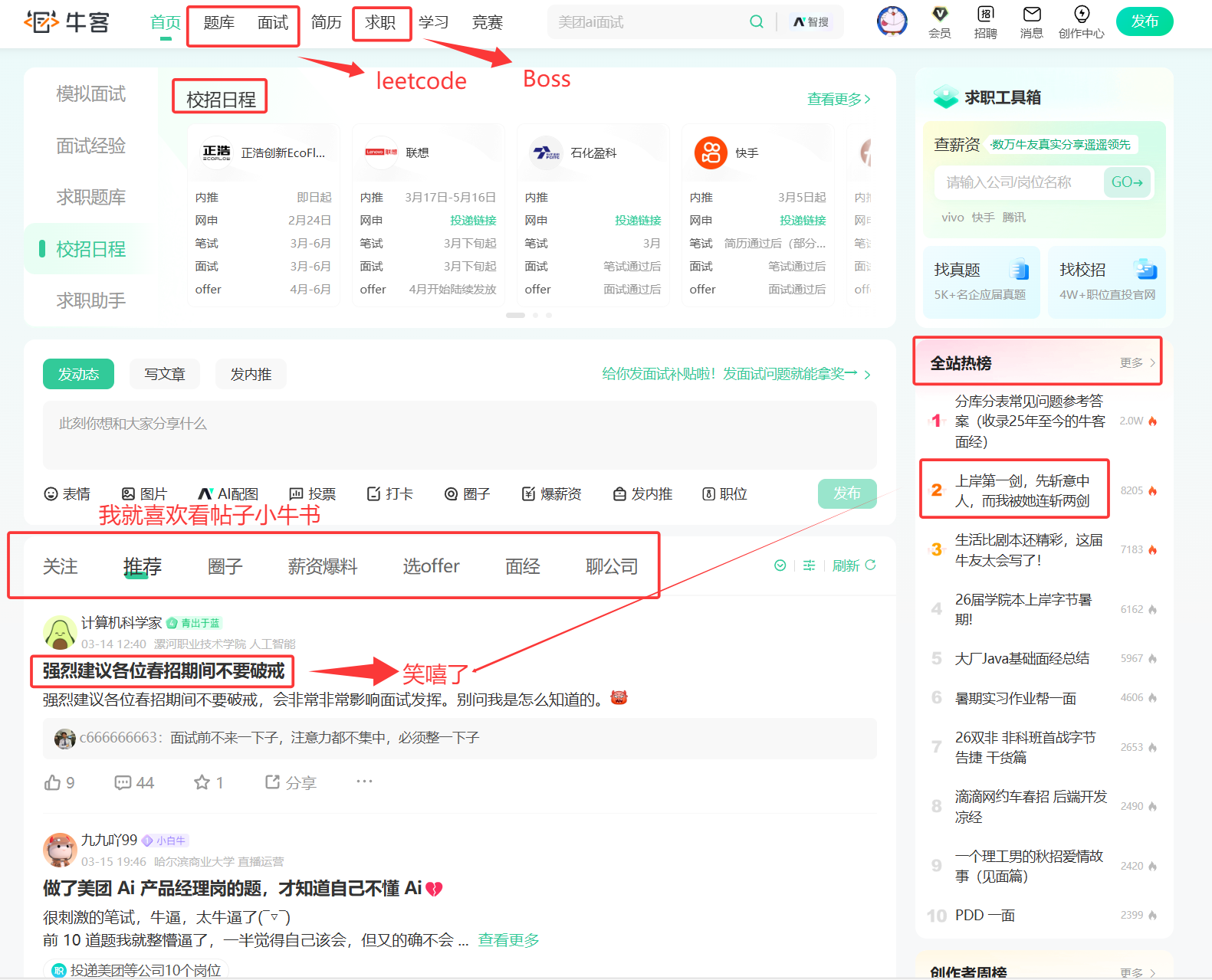Click the feed check-circle icon
This screenshot has width=1212, height=980.
(780, 565)
